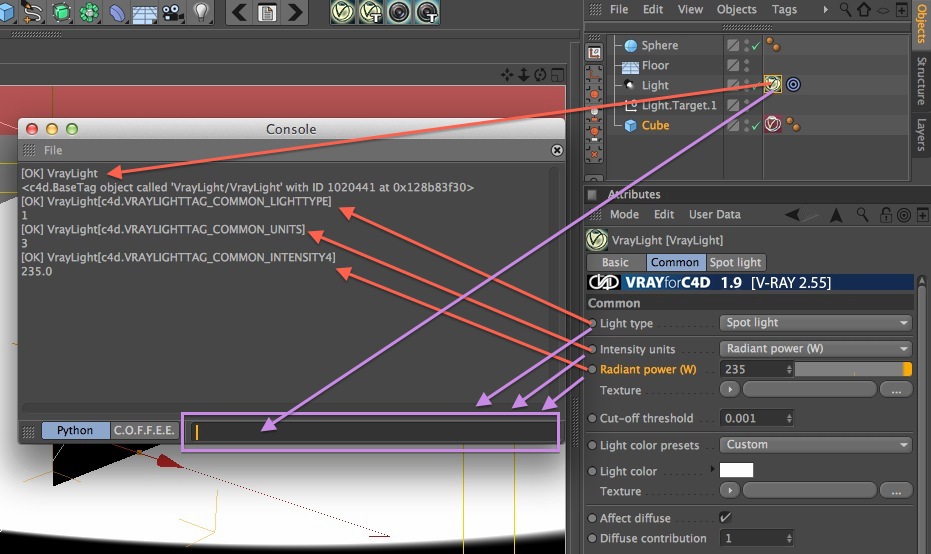Click the '...' button of Light color Texture
Image resolution: width=931 pixels, height=554 pixels.
(896, 490)
